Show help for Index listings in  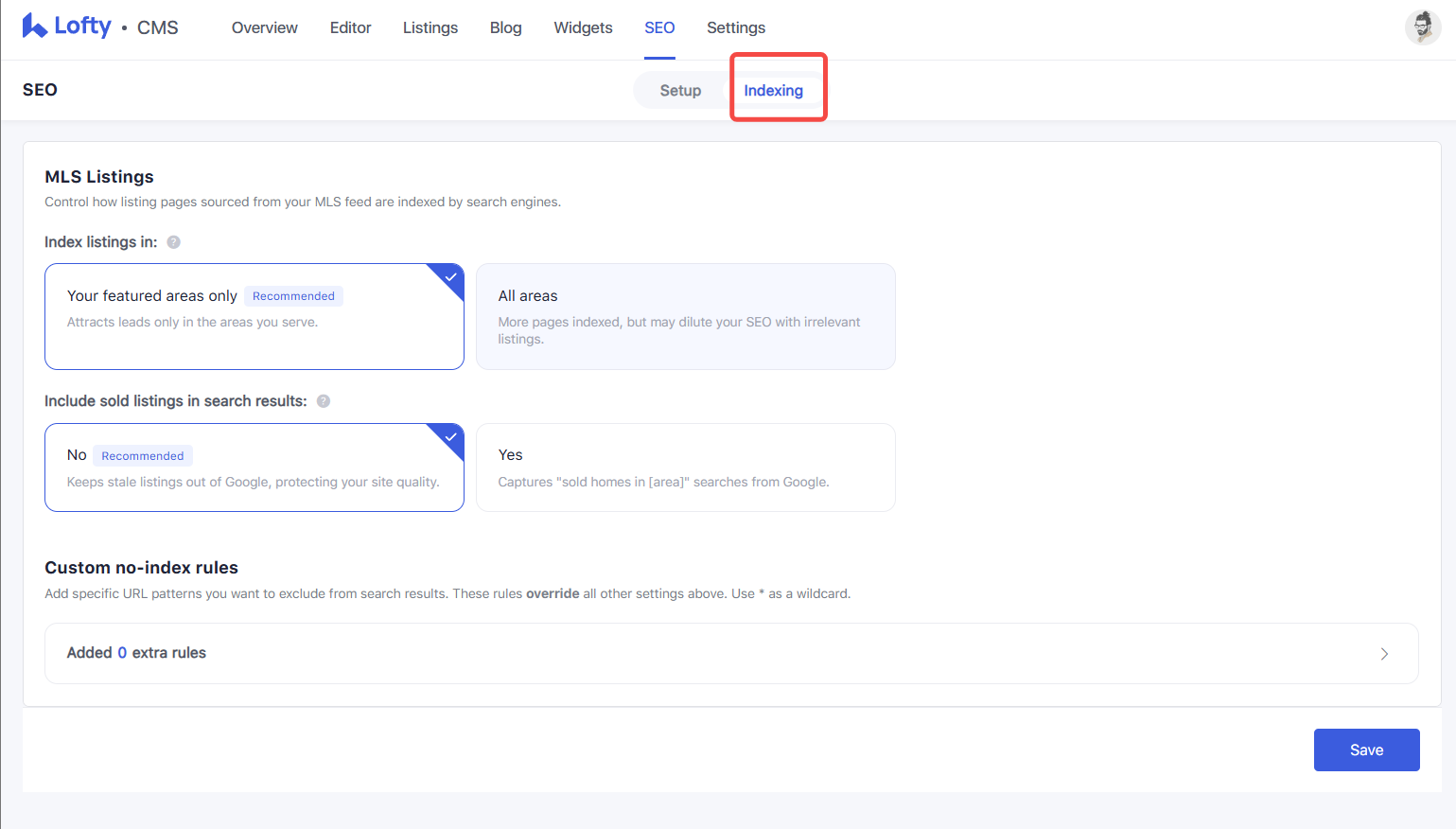coord(173,242)
